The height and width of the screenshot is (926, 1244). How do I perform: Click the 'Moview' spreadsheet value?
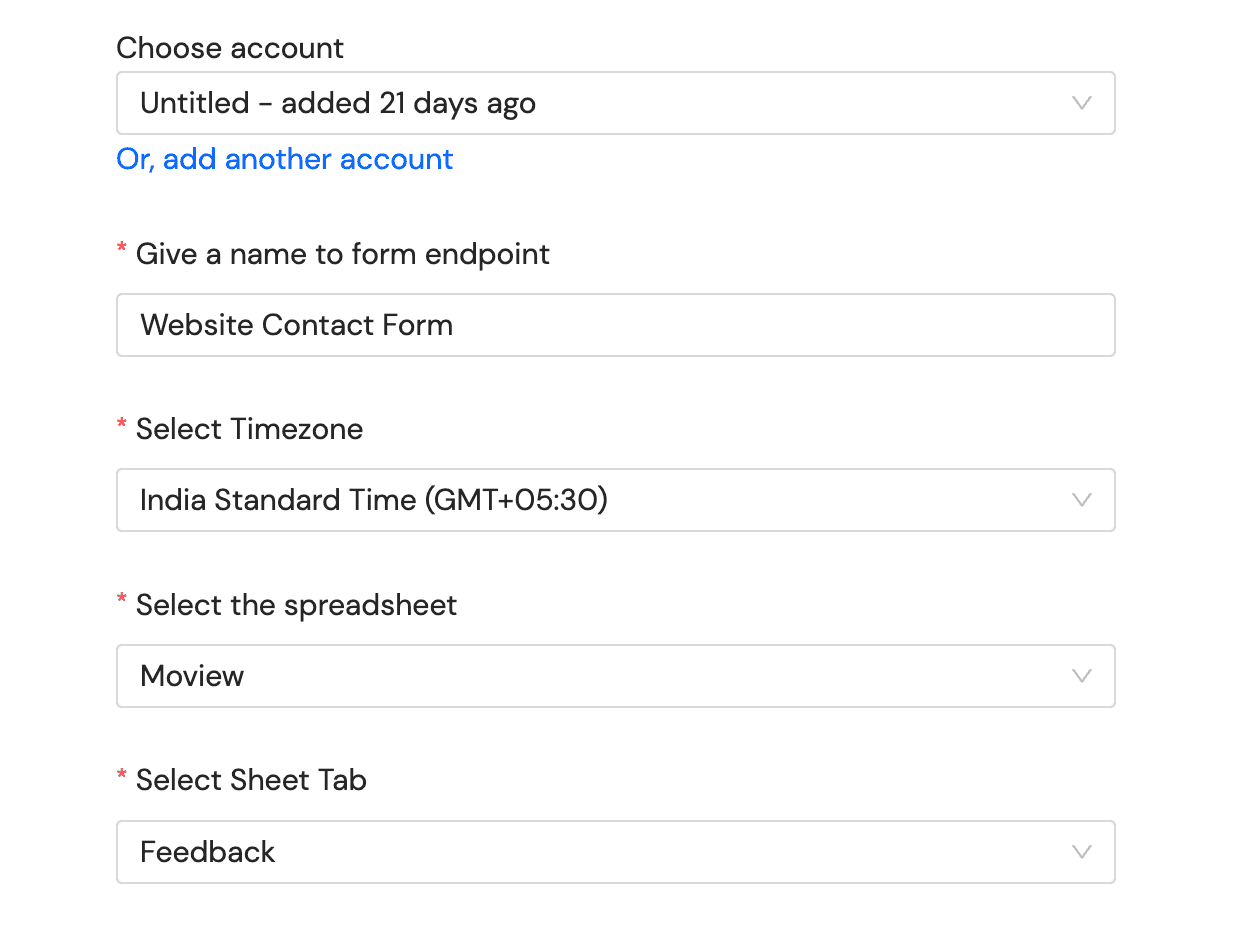tap(192, 676)
